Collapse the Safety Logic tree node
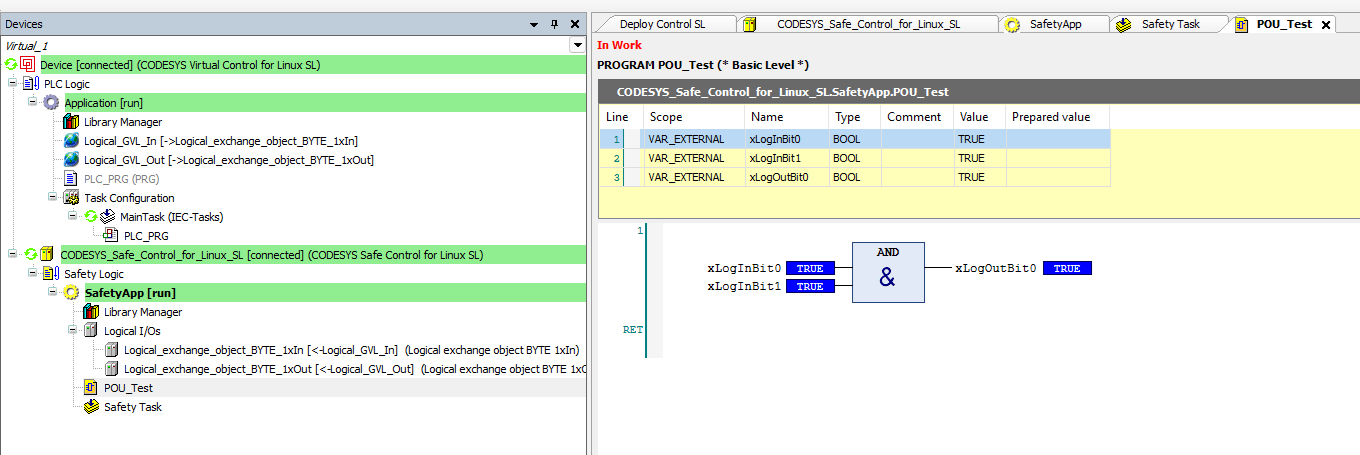This screenshot has height=455, width=1360. click(32, 274)
